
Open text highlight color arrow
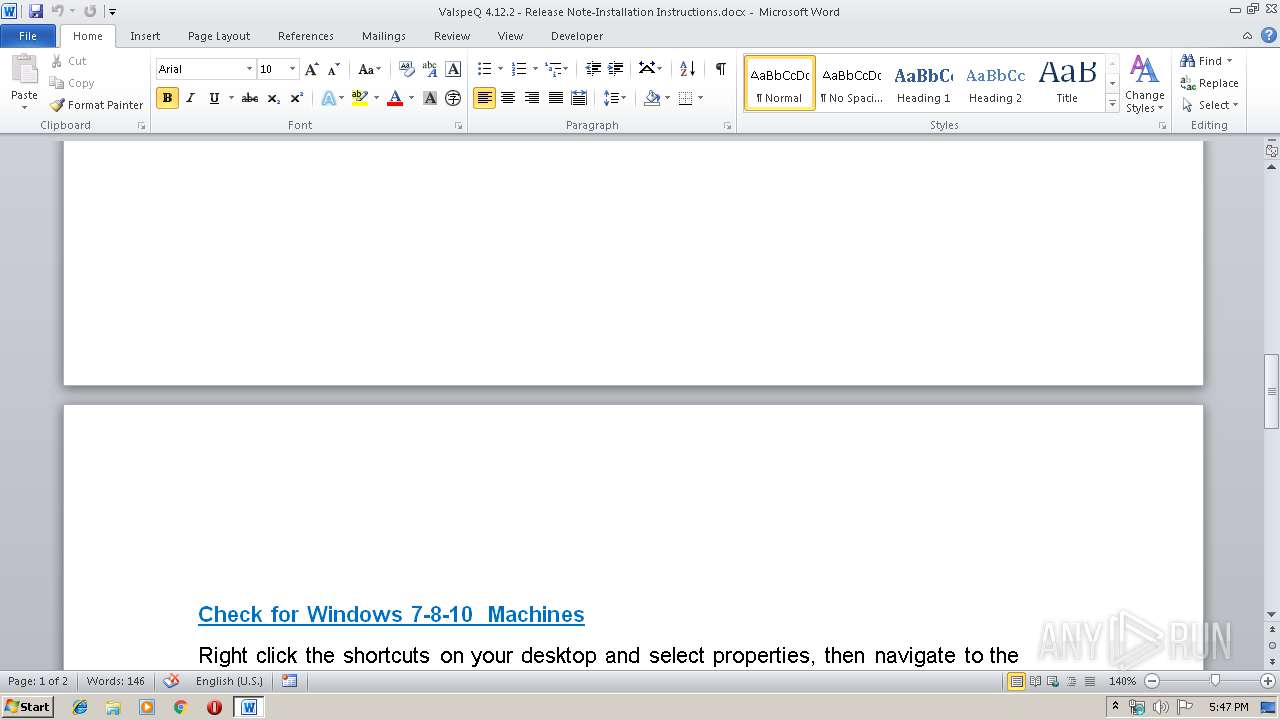pos(376,98)
